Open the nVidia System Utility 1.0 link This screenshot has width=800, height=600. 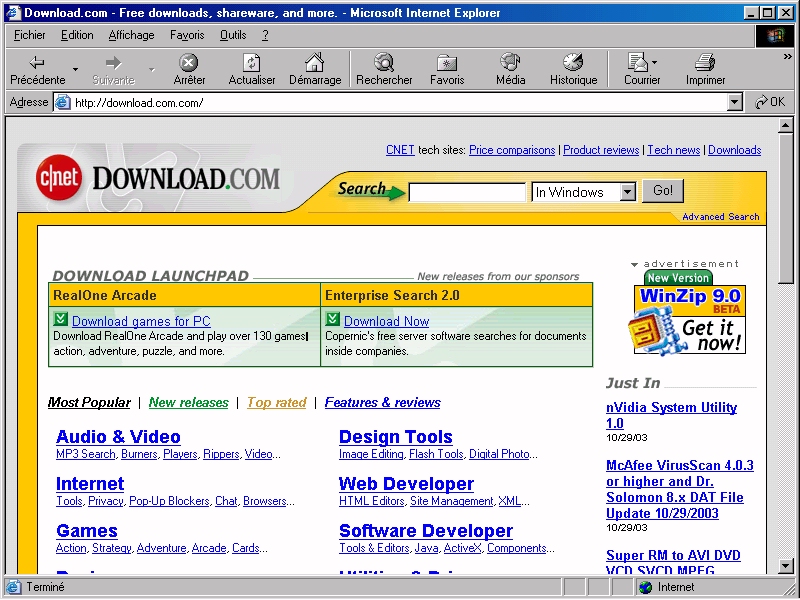(x=671, y=415)
